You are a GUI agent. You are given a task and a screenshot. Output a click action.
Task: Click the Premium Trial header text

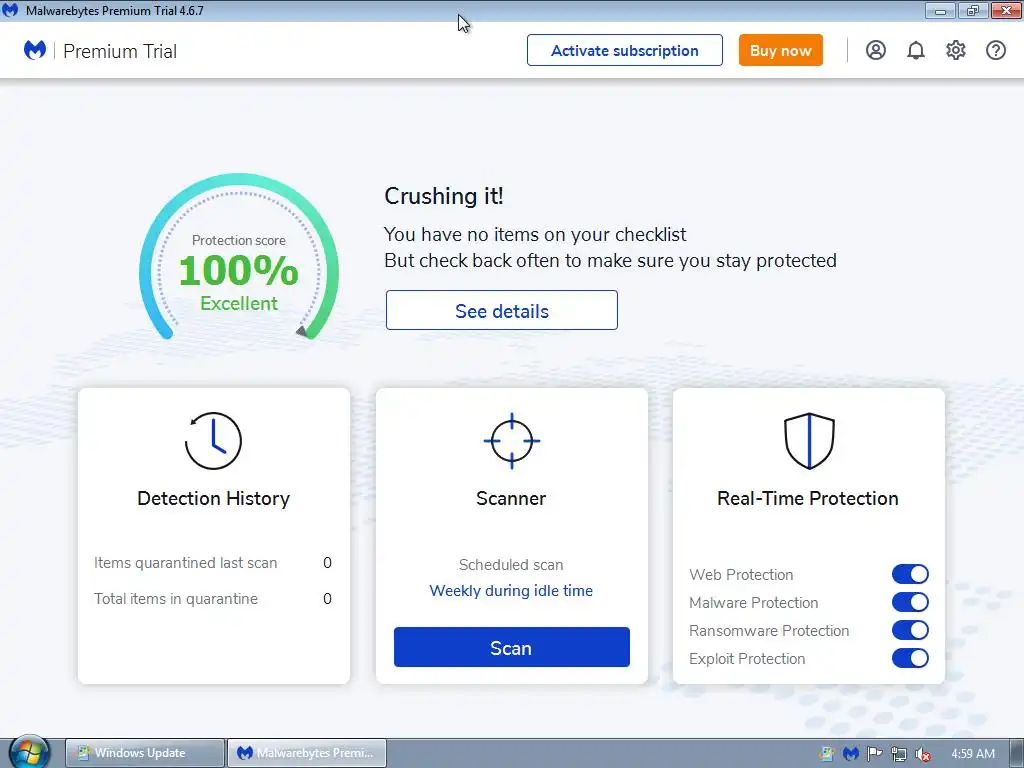coord(120,52)
